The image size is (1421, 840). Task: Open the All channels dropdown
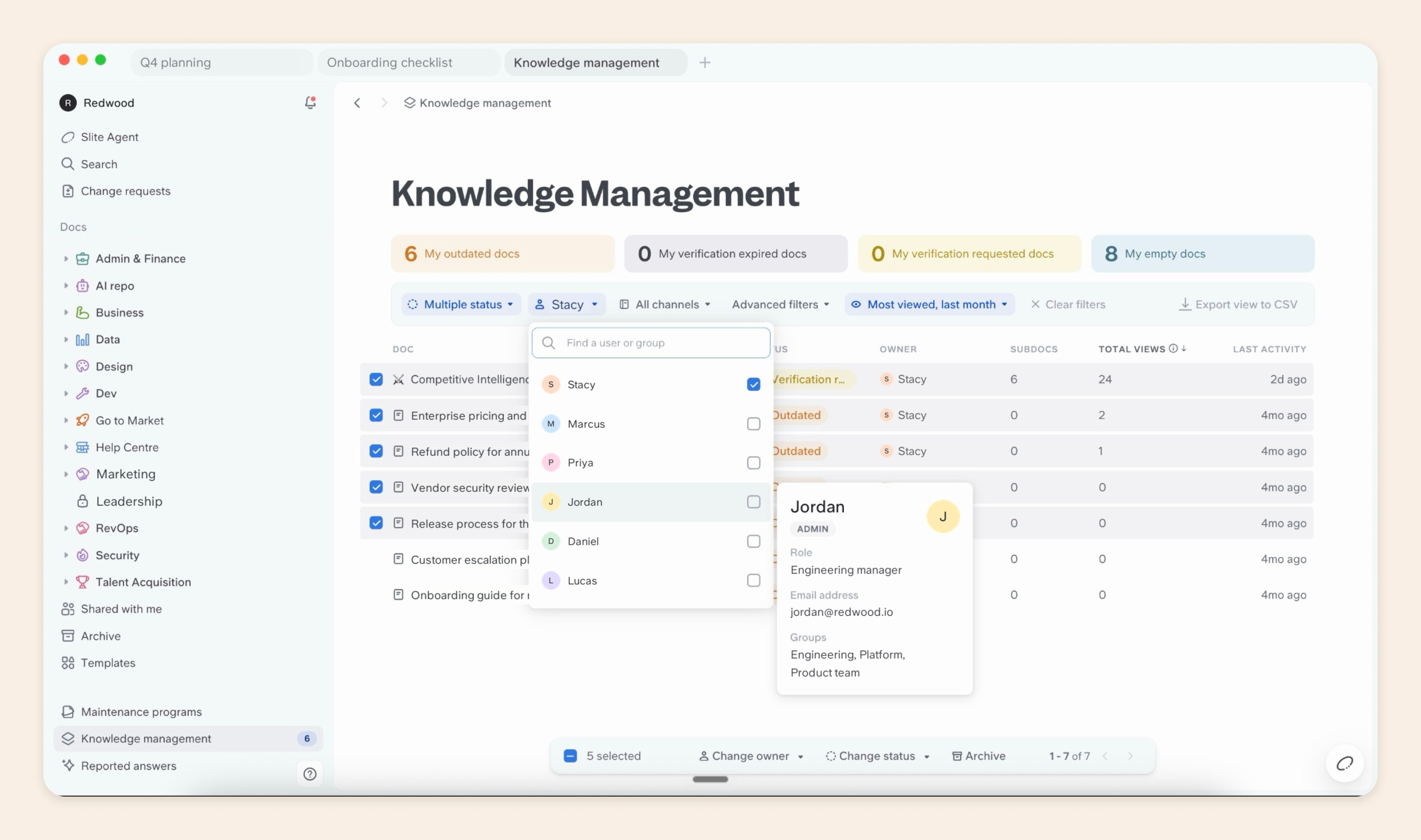[x=664, y=304]
